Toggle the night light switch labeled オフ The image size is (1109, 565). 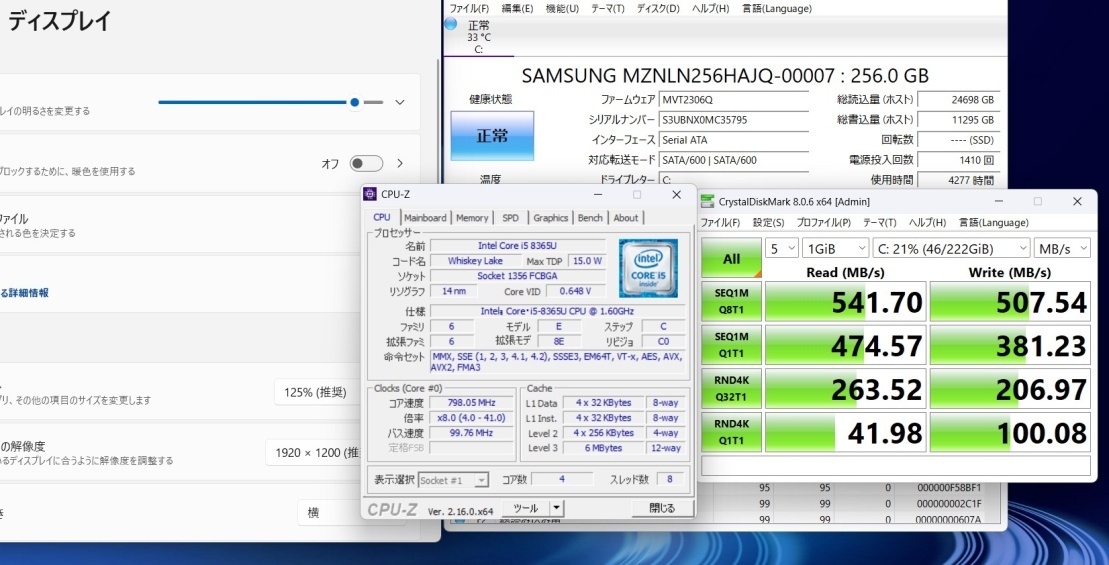click(366, 163)
